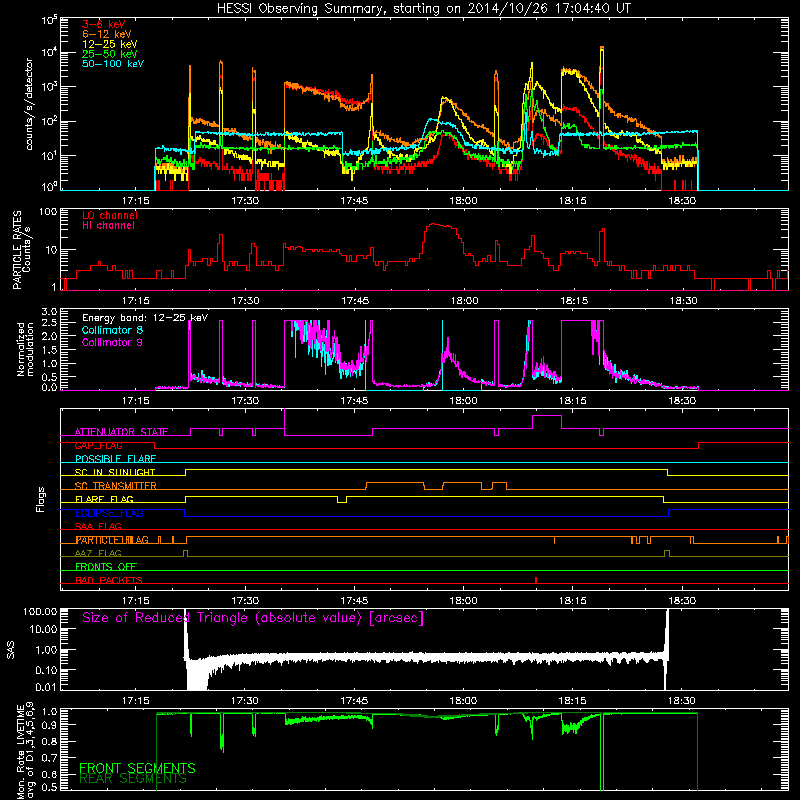This screenshot has height=800, width=800.
Task: Click the 17:30 tick under modulation panel
Action: click(x=245, y=401)
